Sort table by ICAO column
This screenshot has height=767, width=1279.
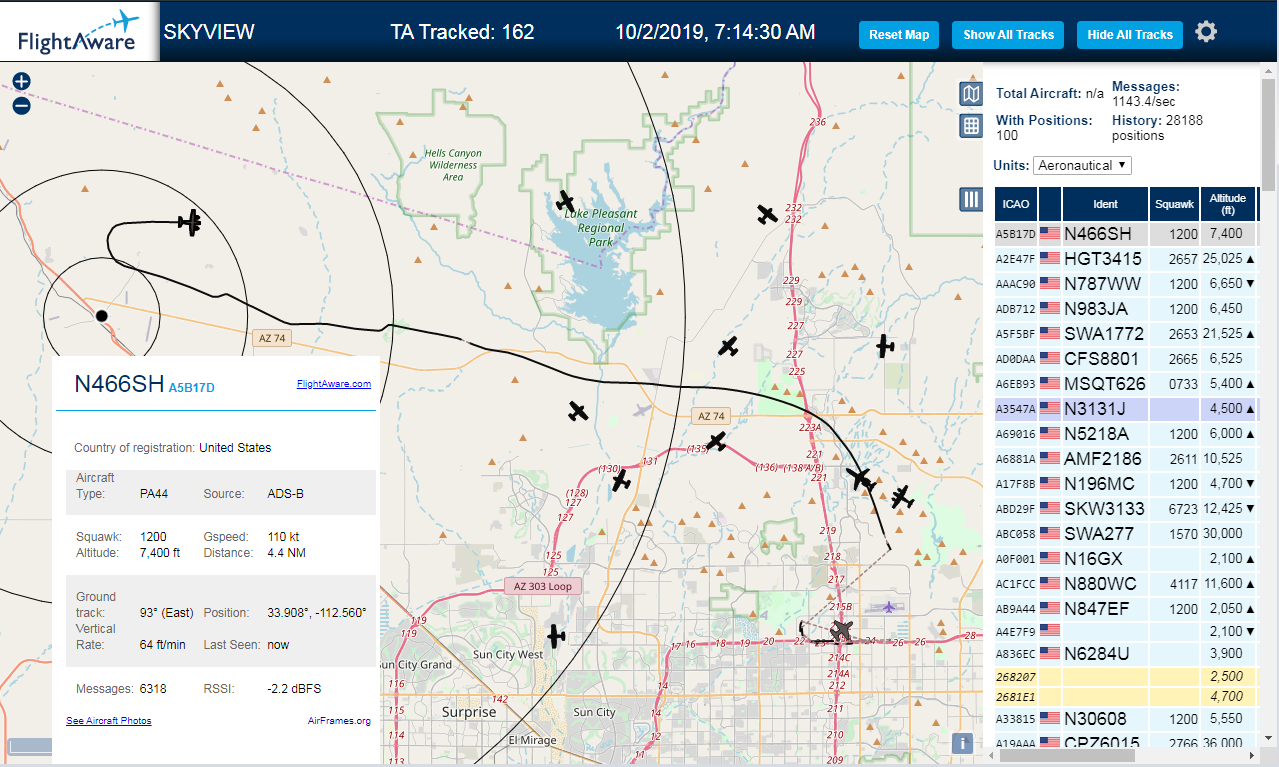1016,204
